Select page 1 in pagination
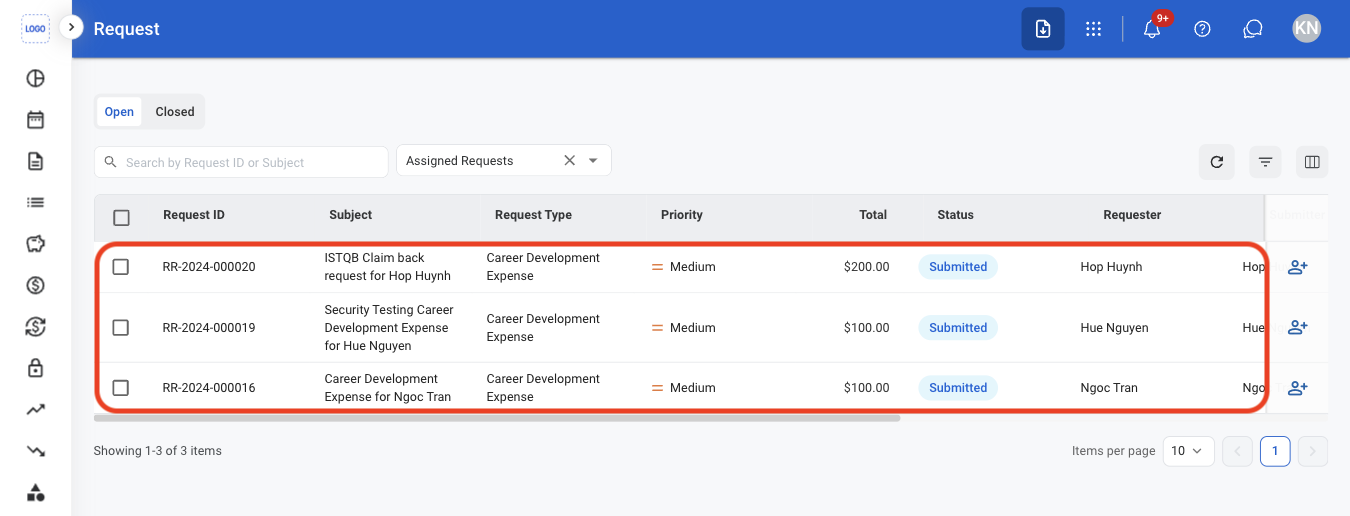 [x=1275, y=451]
